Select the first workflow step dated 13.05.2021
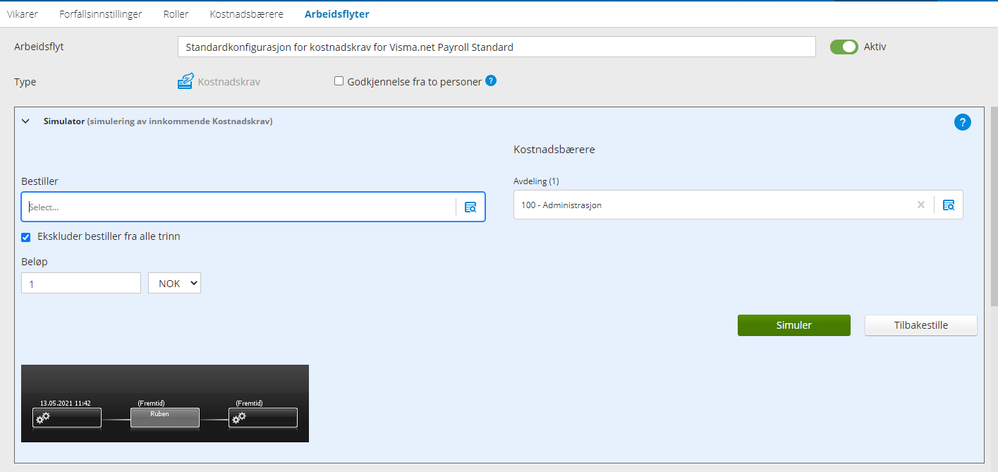Screen dimensions: 998x472 pyautogui.click(x=67, y=418)
